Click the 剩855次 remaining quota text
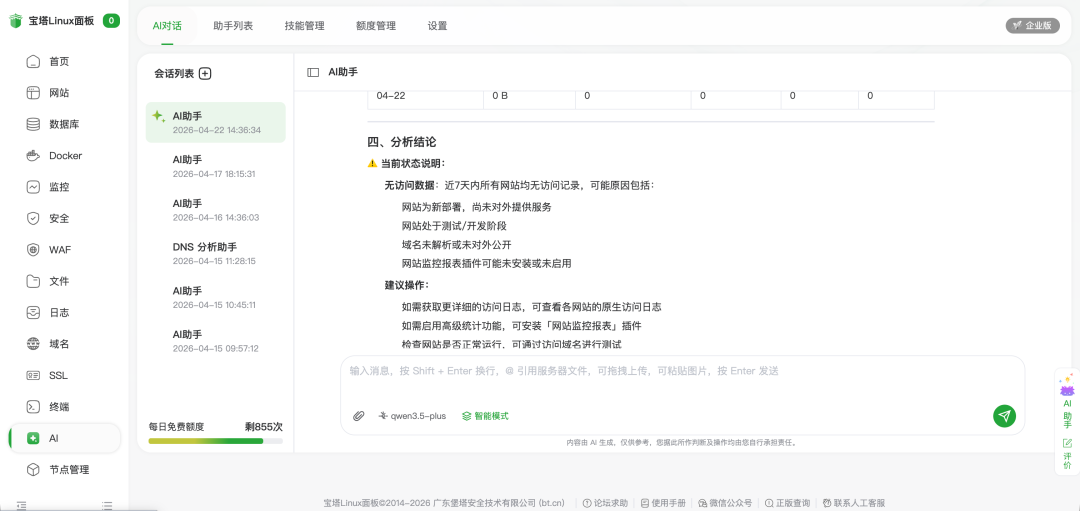Viewport: 1080px width, 511px height. [264, 426]
